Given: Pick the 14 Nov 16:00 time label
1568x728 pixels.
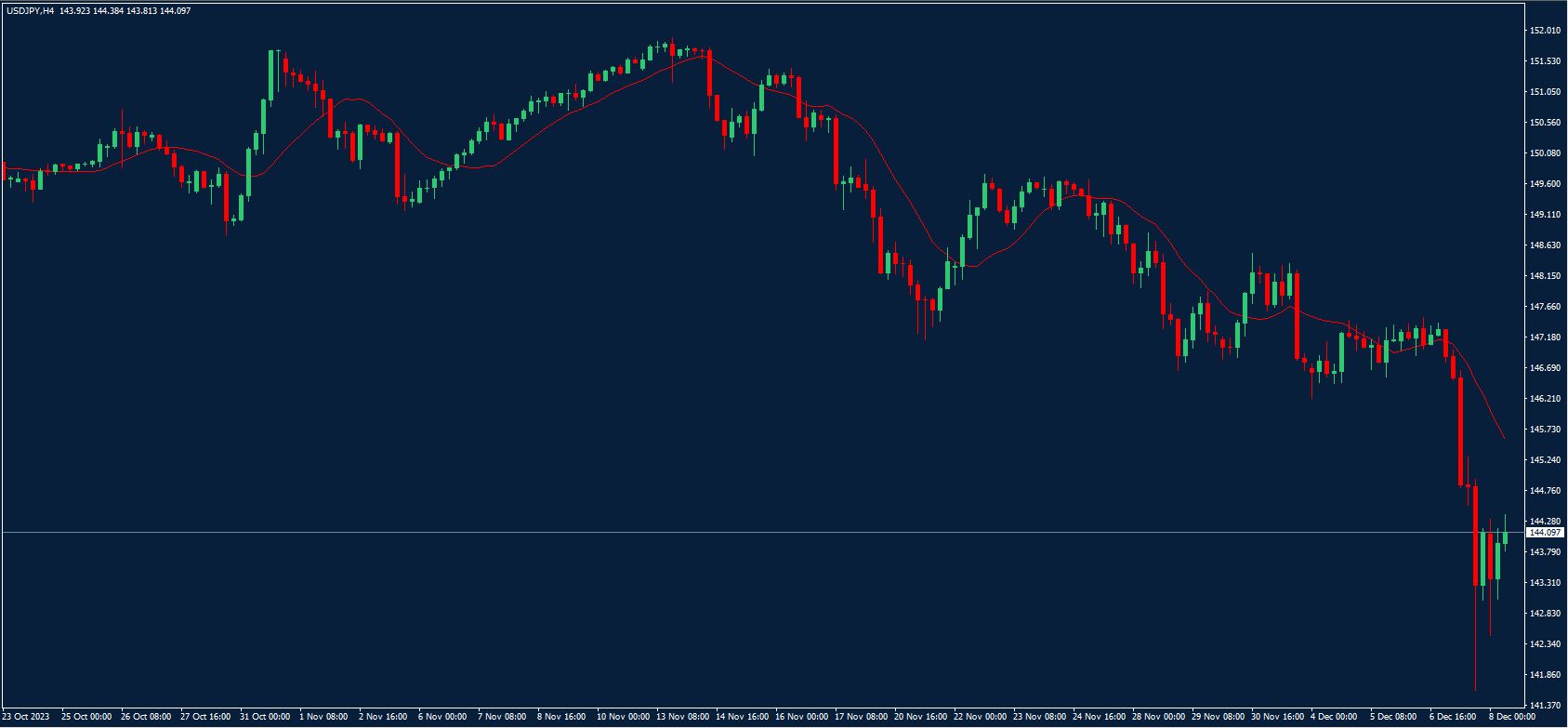Looking at the screenshot, I should (x=741, y=717).
